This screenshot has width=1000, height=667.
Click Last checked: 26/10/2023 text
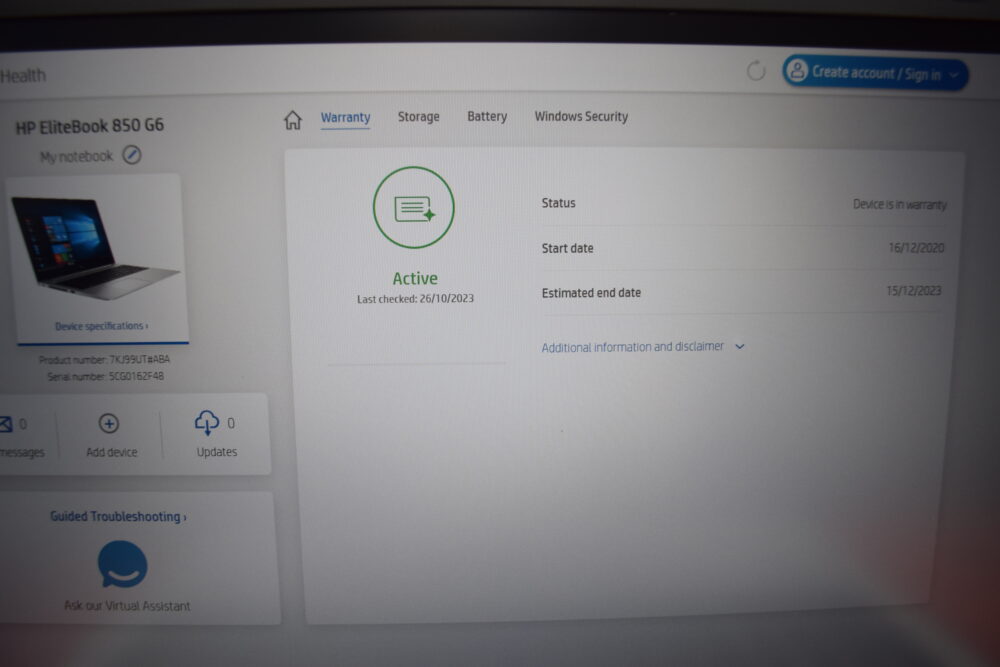tap(415, 298)
